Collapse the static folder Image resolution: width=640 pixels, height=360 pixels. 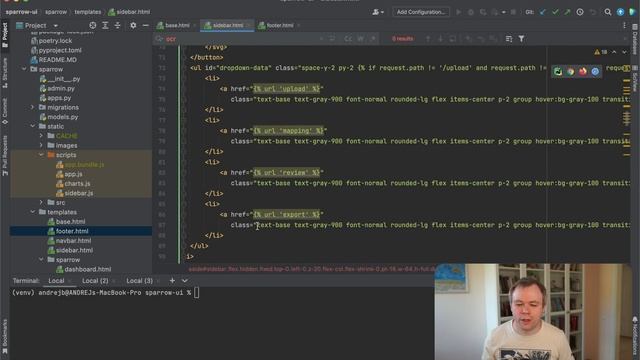point(33,126)
